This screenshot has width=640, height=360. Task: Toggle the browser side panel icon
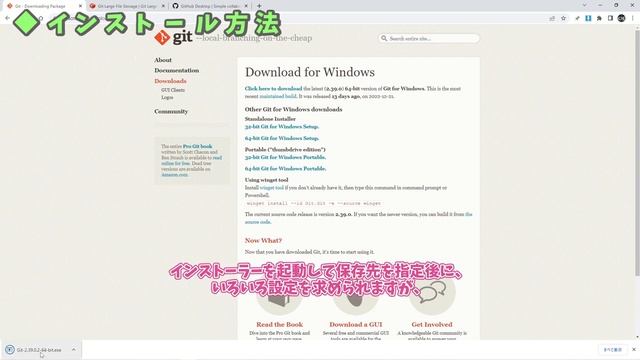(610, 18)
